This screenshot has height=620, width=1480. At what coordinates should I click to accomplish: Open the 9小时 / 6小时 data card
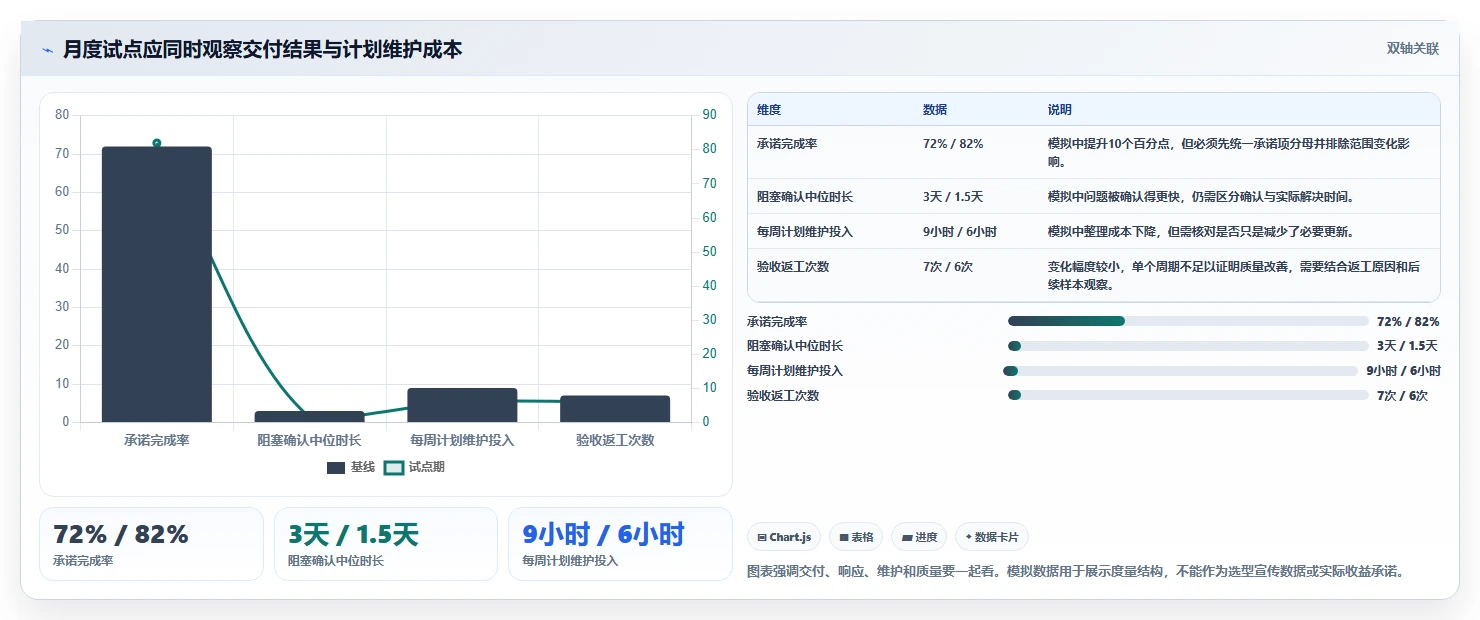click(x=620, y=544)
